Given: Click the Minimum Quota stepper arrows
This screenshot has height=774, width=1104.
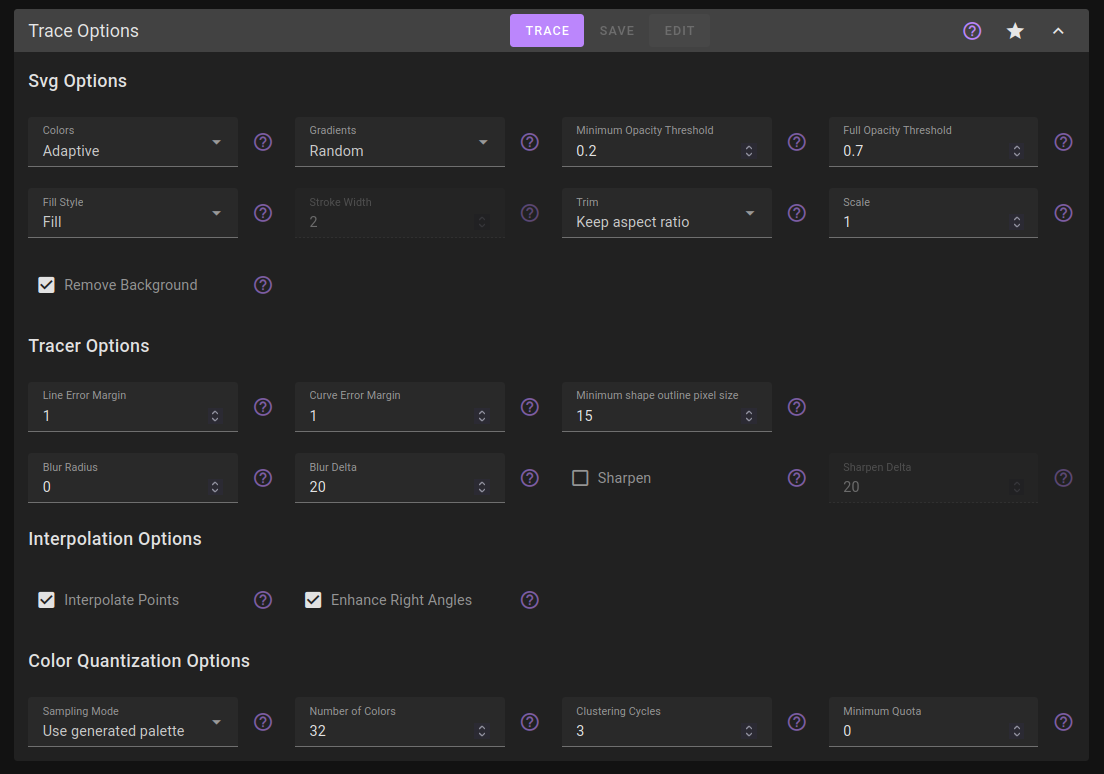Looking at the screenshot, I should click(1017, 731).
